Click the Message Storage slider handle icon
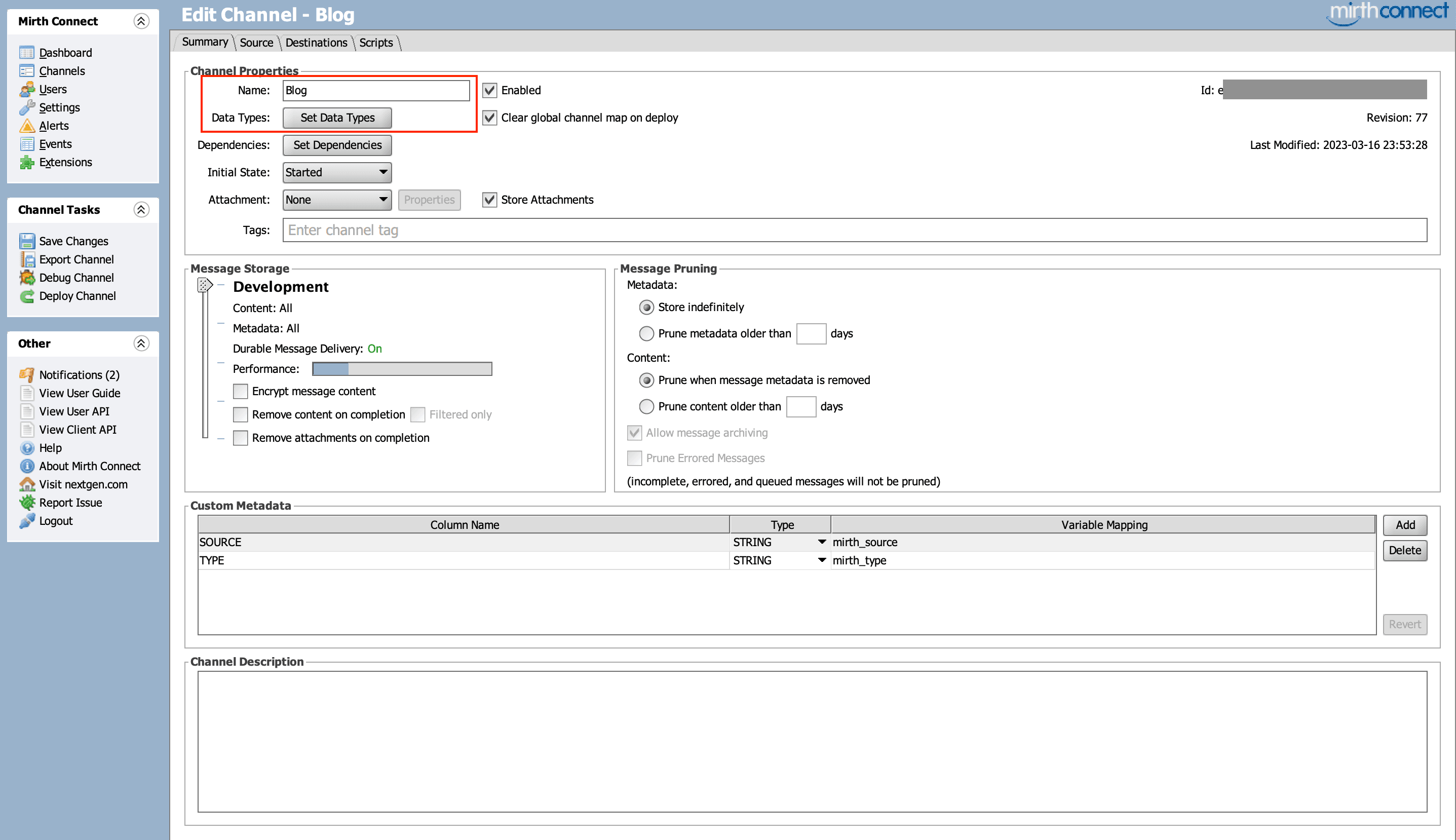 point(205,285)
